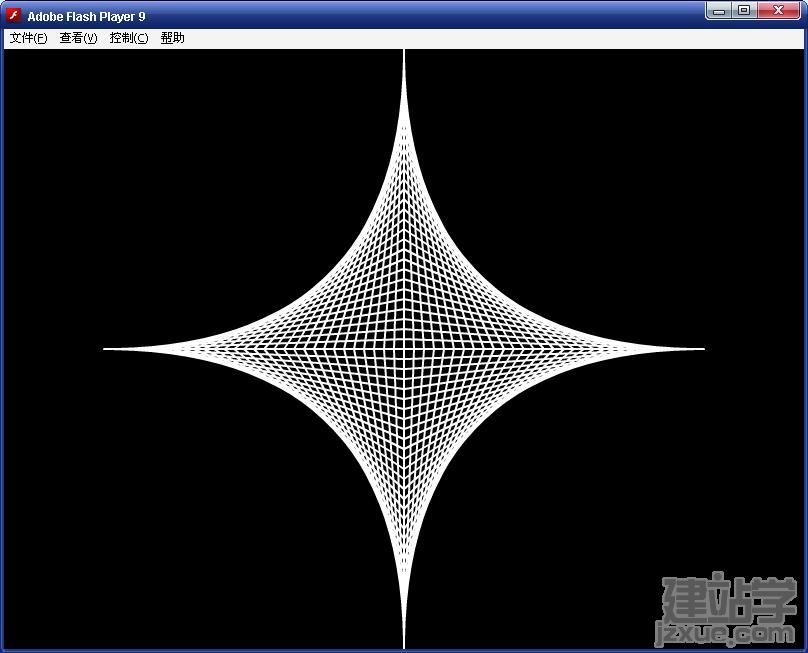Click the Adobe Flash Player 9 title text

pos(87,16)
